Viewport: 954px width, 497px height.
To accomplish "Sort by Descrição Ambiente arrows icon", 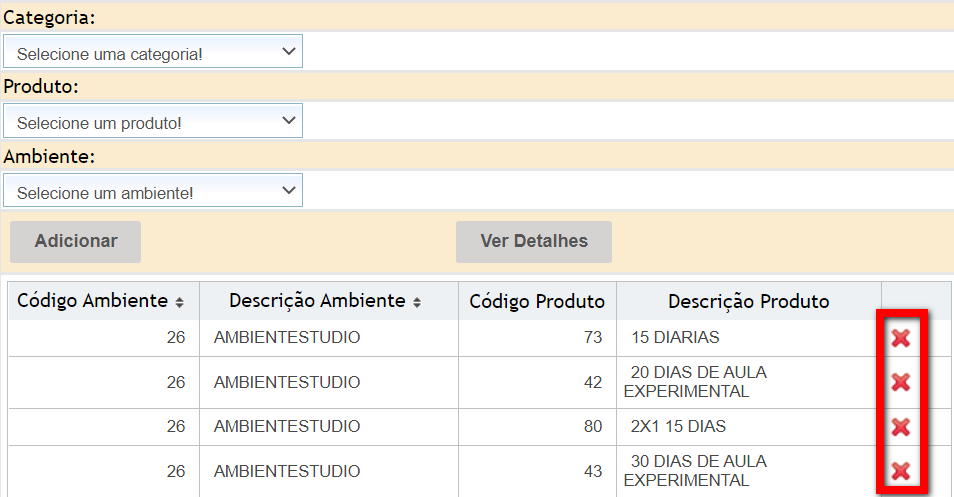I will tap(417, 302).
